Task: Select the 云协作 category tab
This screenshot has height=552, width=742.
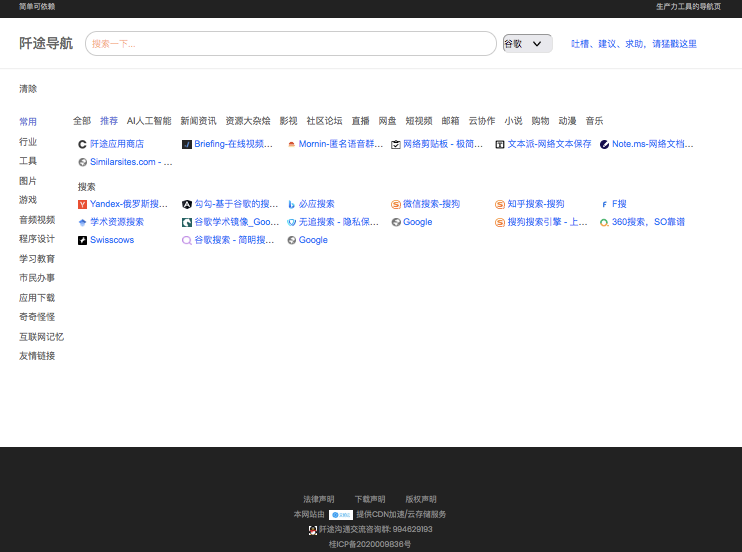Action: pos(482,121)
